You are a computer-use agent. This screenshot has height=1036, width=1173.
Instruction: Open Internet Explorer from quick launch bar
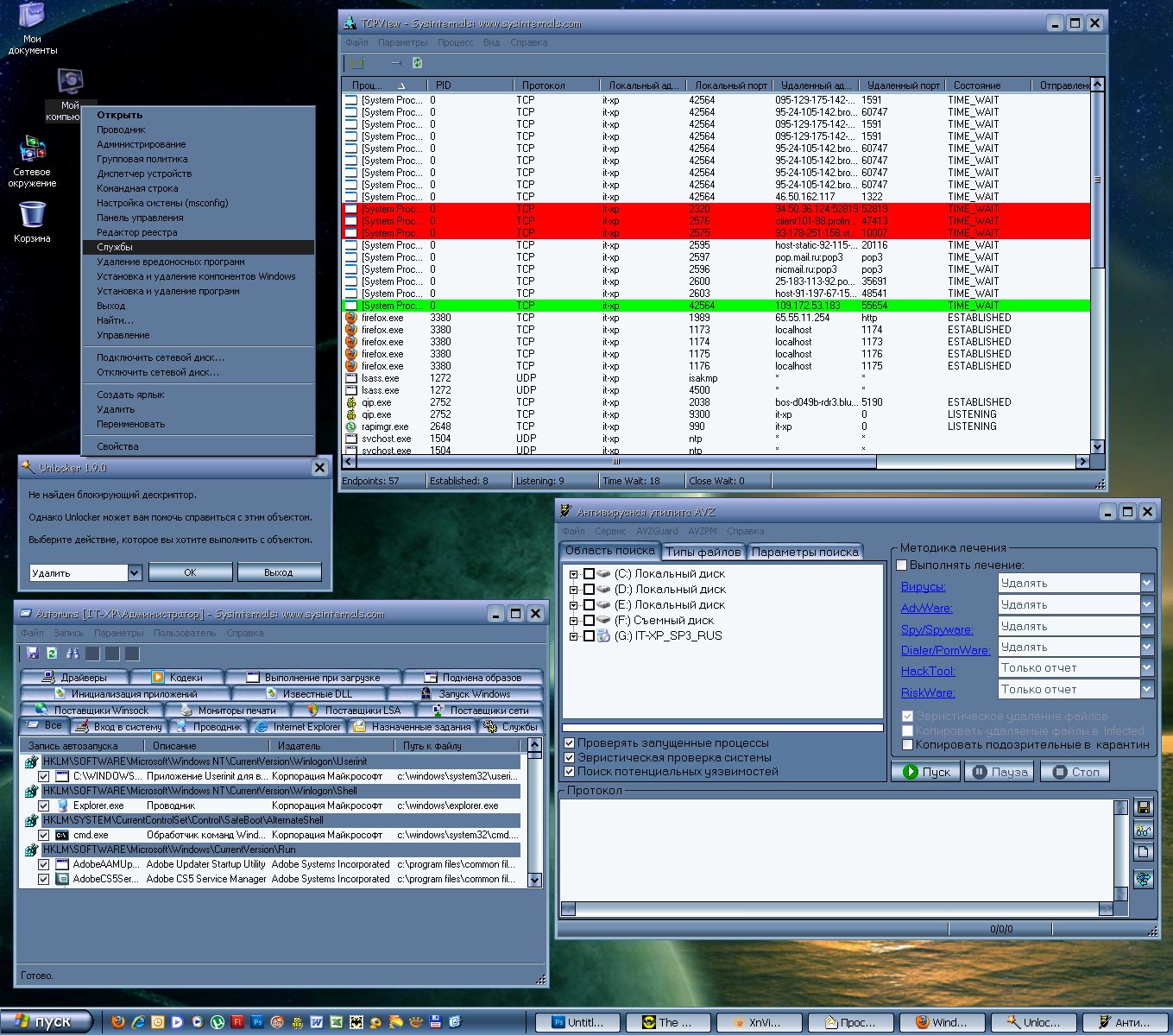pos(138,1022)
